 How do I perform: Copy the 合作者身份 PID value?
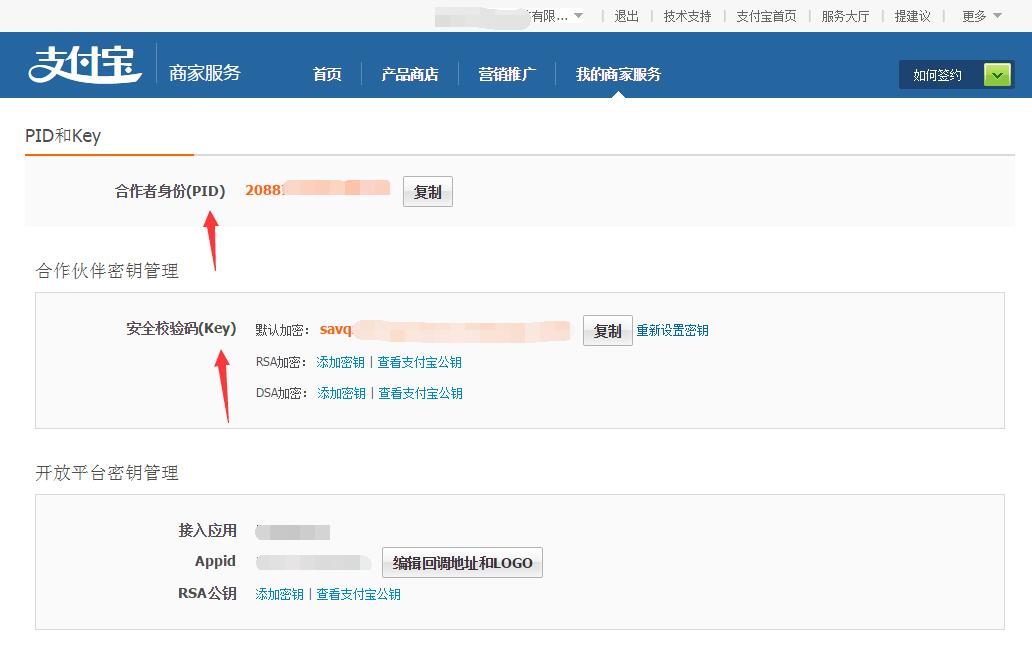click(x=427, y=192)
